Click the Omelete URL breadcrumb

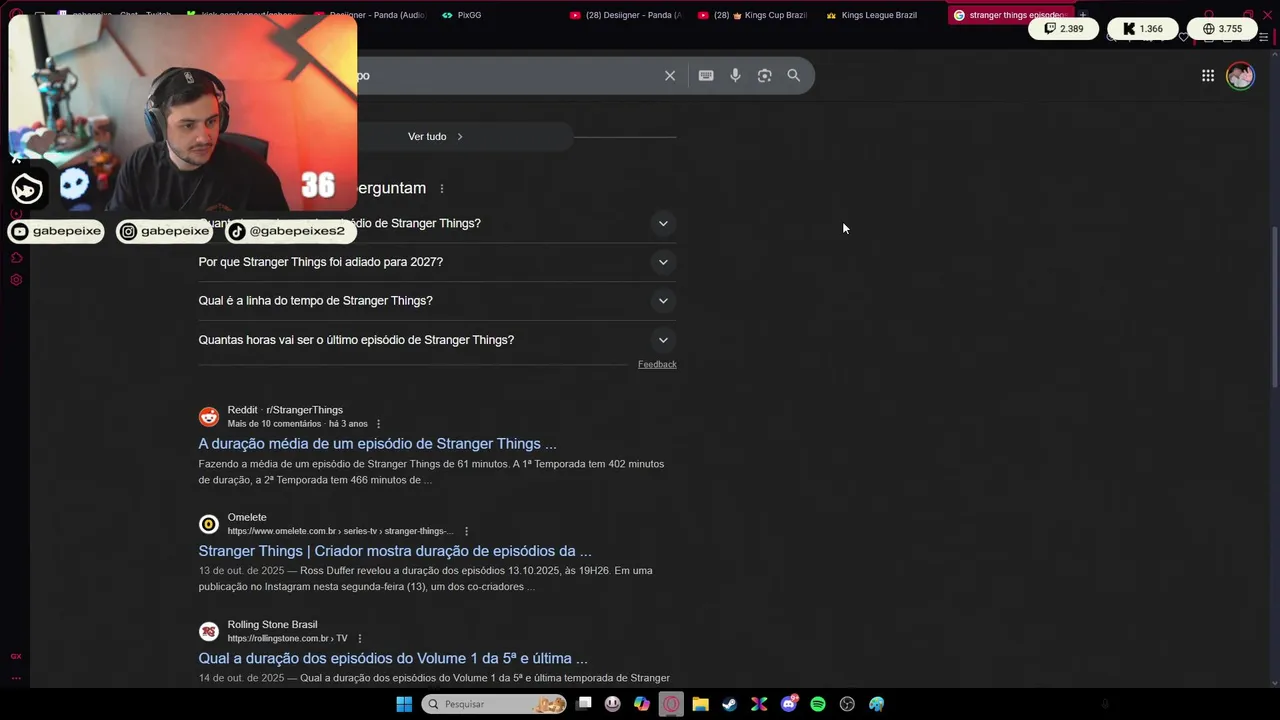pyautogui.click(x=340, y=531)
